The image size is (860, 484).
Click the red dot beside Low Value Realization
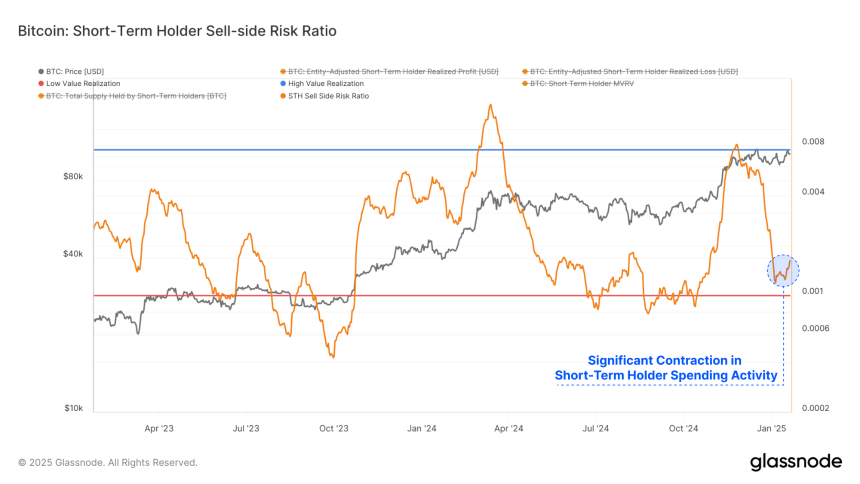[41, 83]
